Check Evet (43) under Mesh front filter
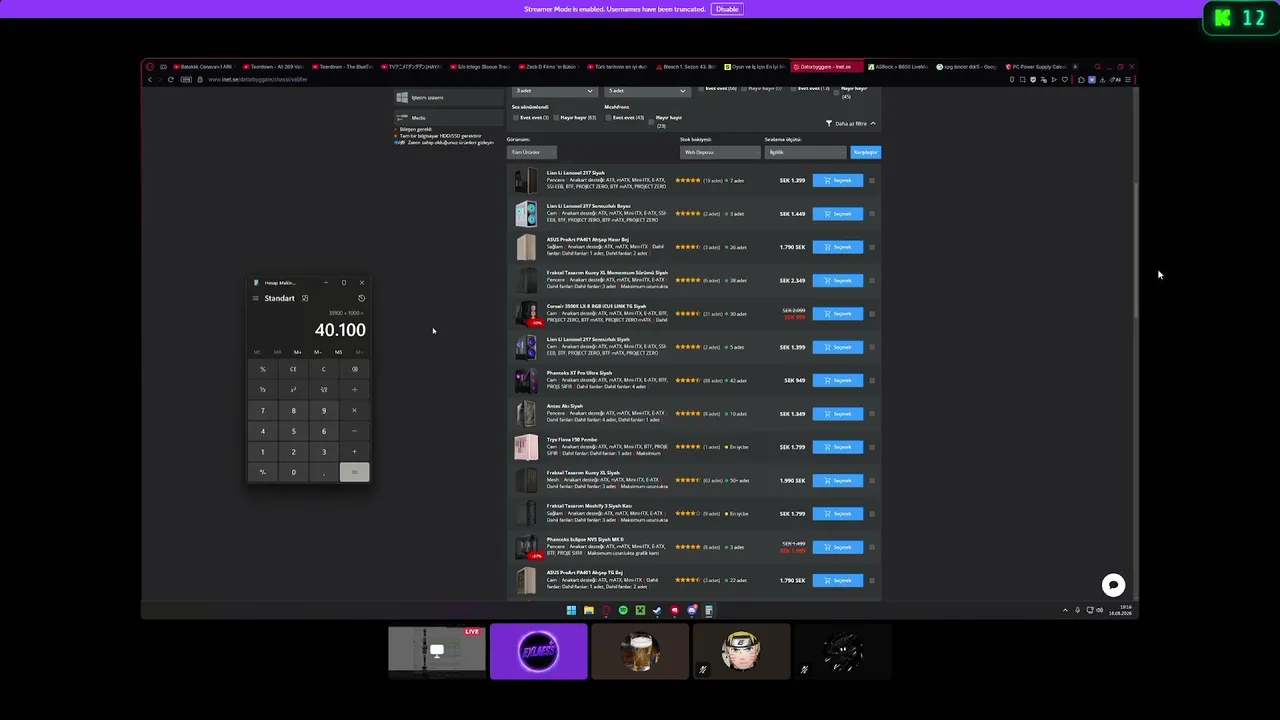The image size is (1280, 720). point(608,118)
